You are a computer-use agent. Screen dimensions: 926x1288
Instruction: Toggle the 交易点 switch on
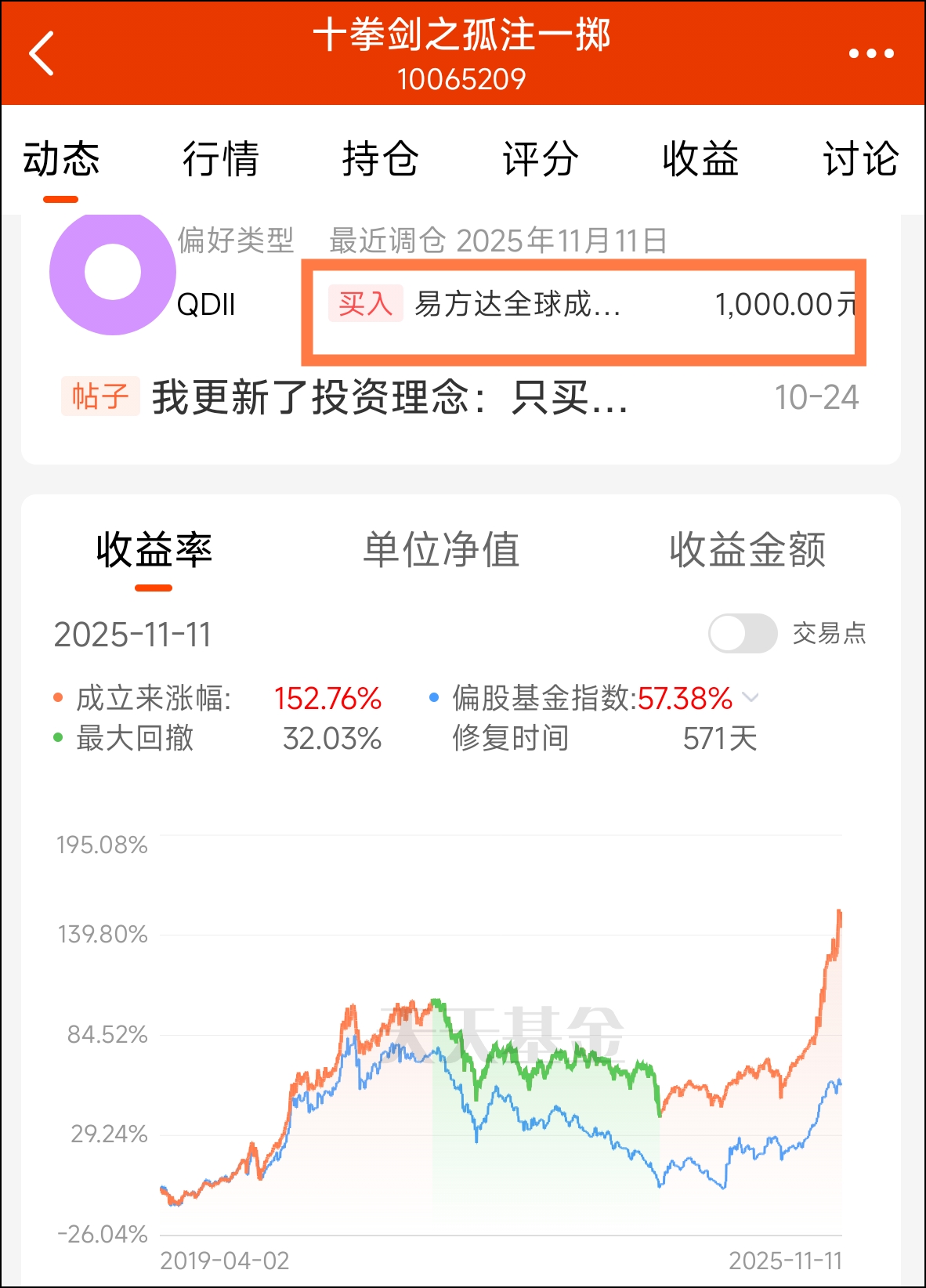(x=743, y=633)
